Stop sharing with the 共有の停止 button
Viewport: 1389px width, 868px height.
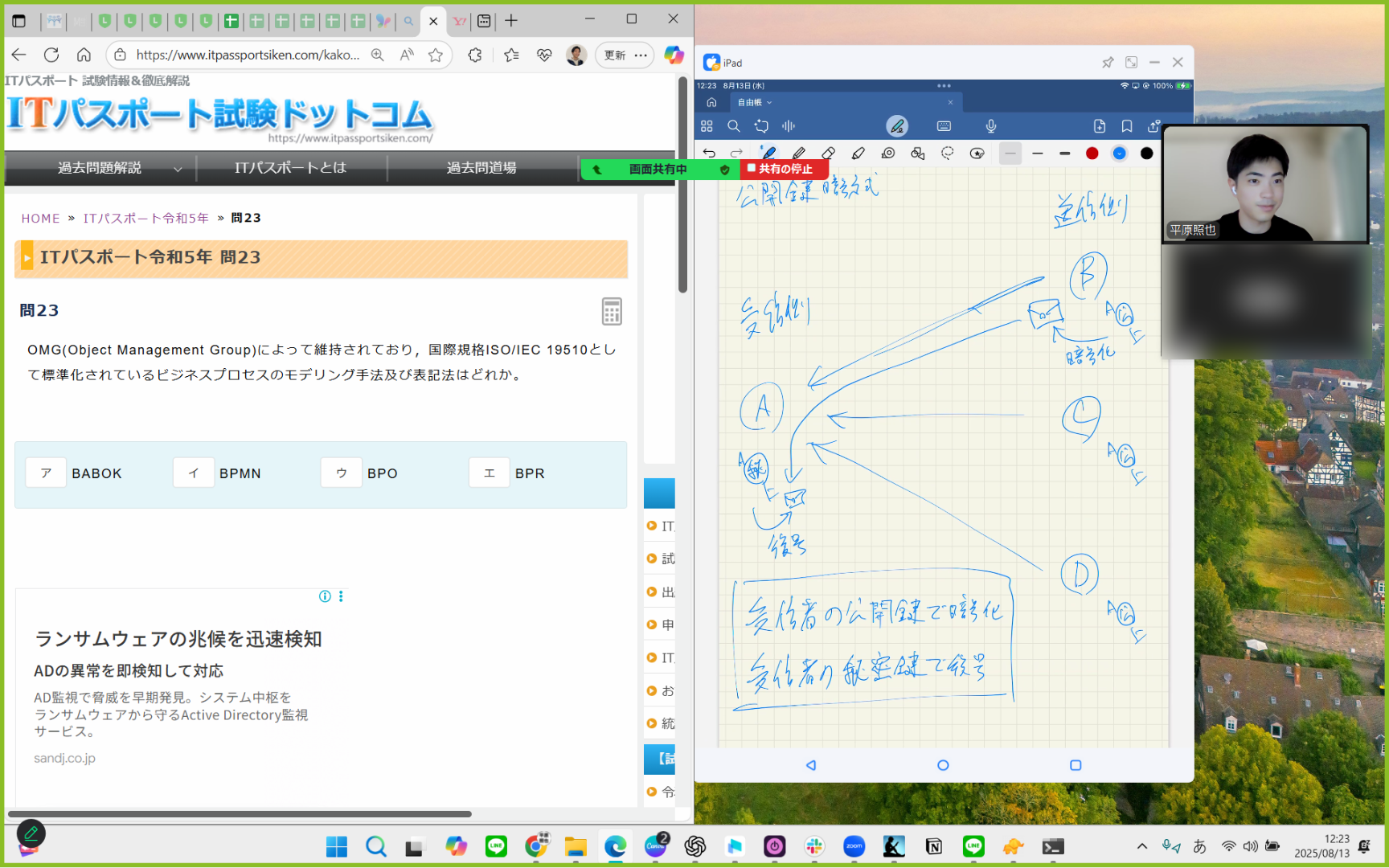781,169
